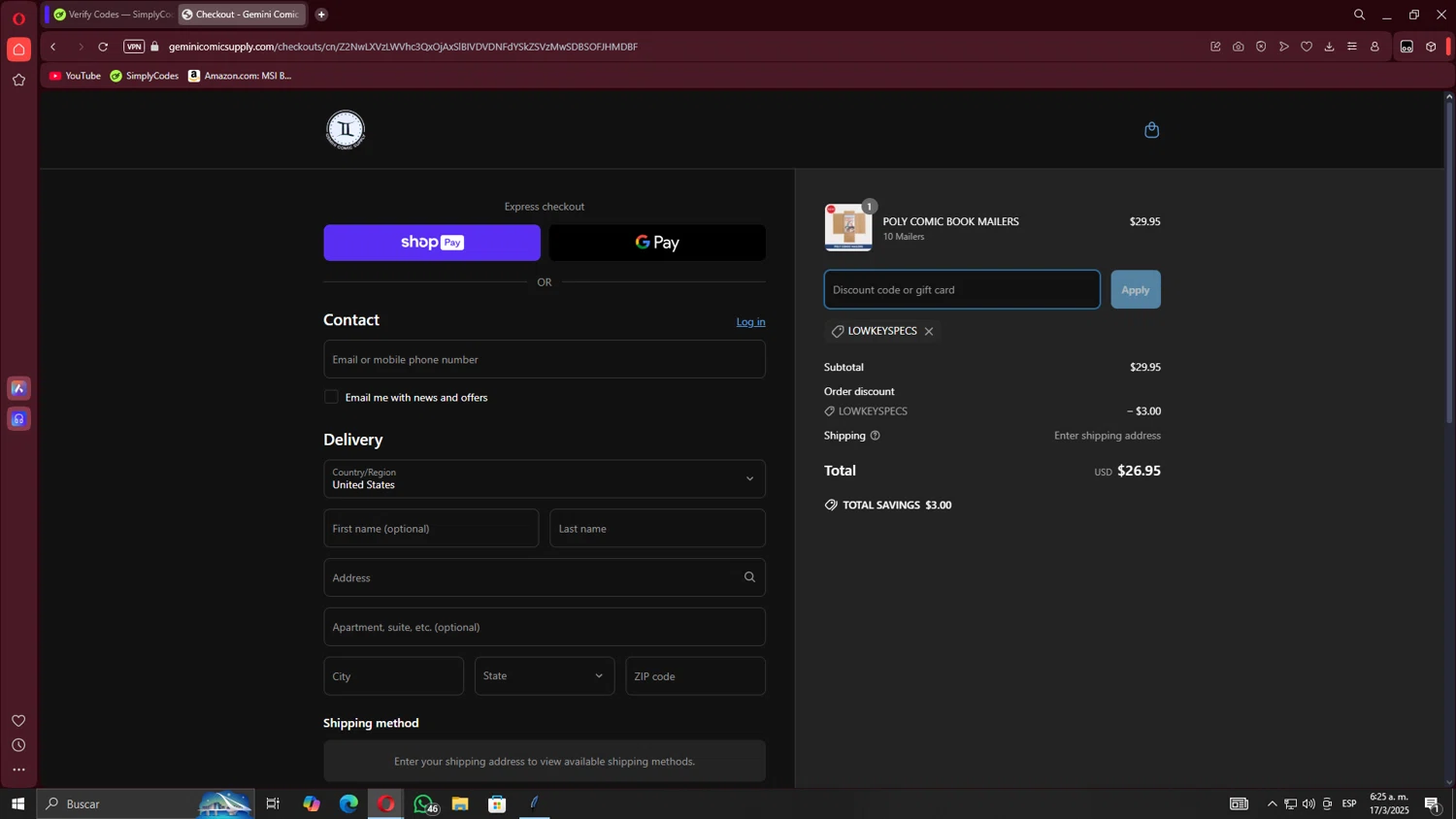Click the Gemini Comic Supply logo

[x=346, y=130]
